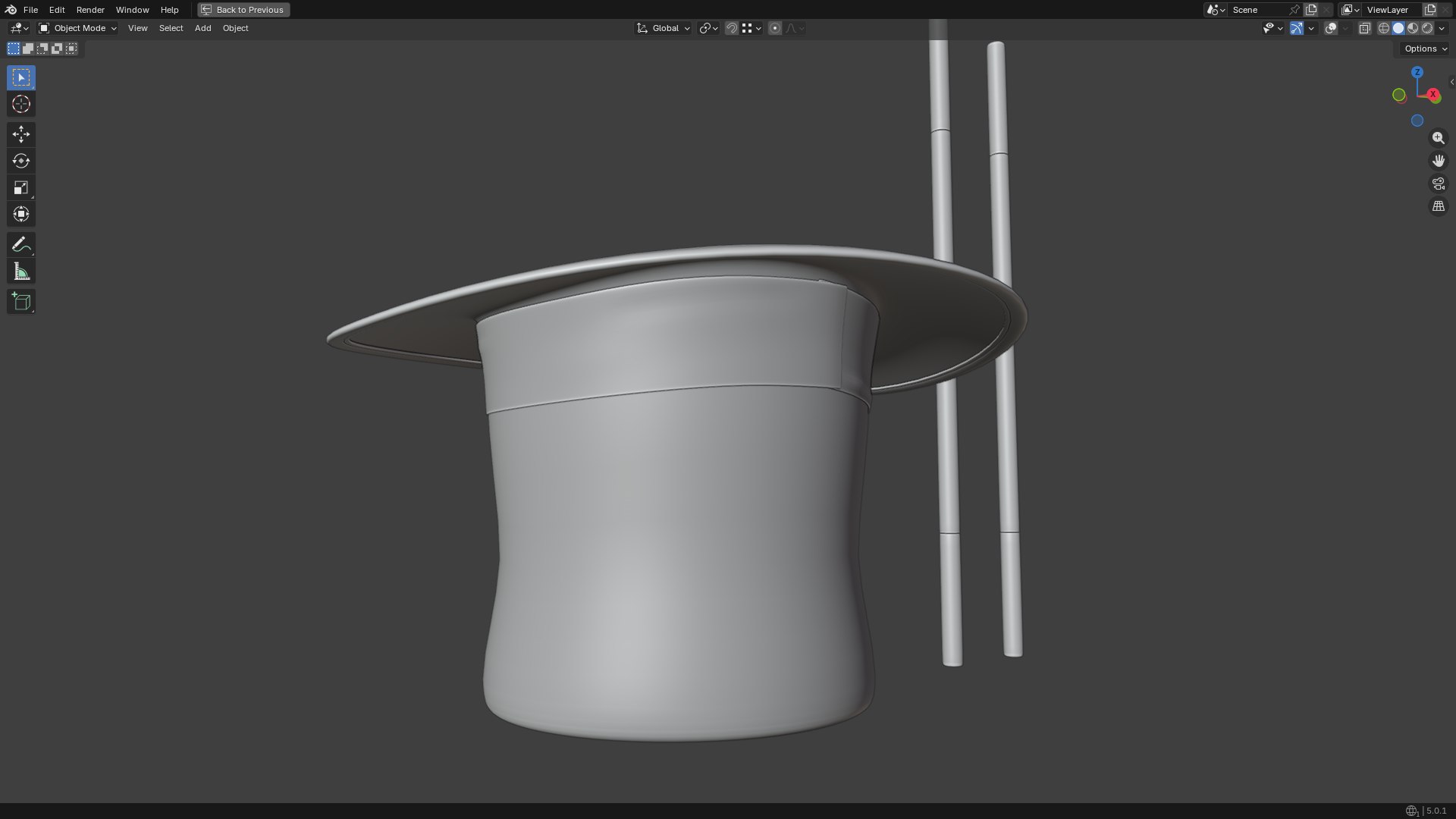Toggle proportional editing
The width and height of the screenshot is (1456, 819).
coord(774,28)
